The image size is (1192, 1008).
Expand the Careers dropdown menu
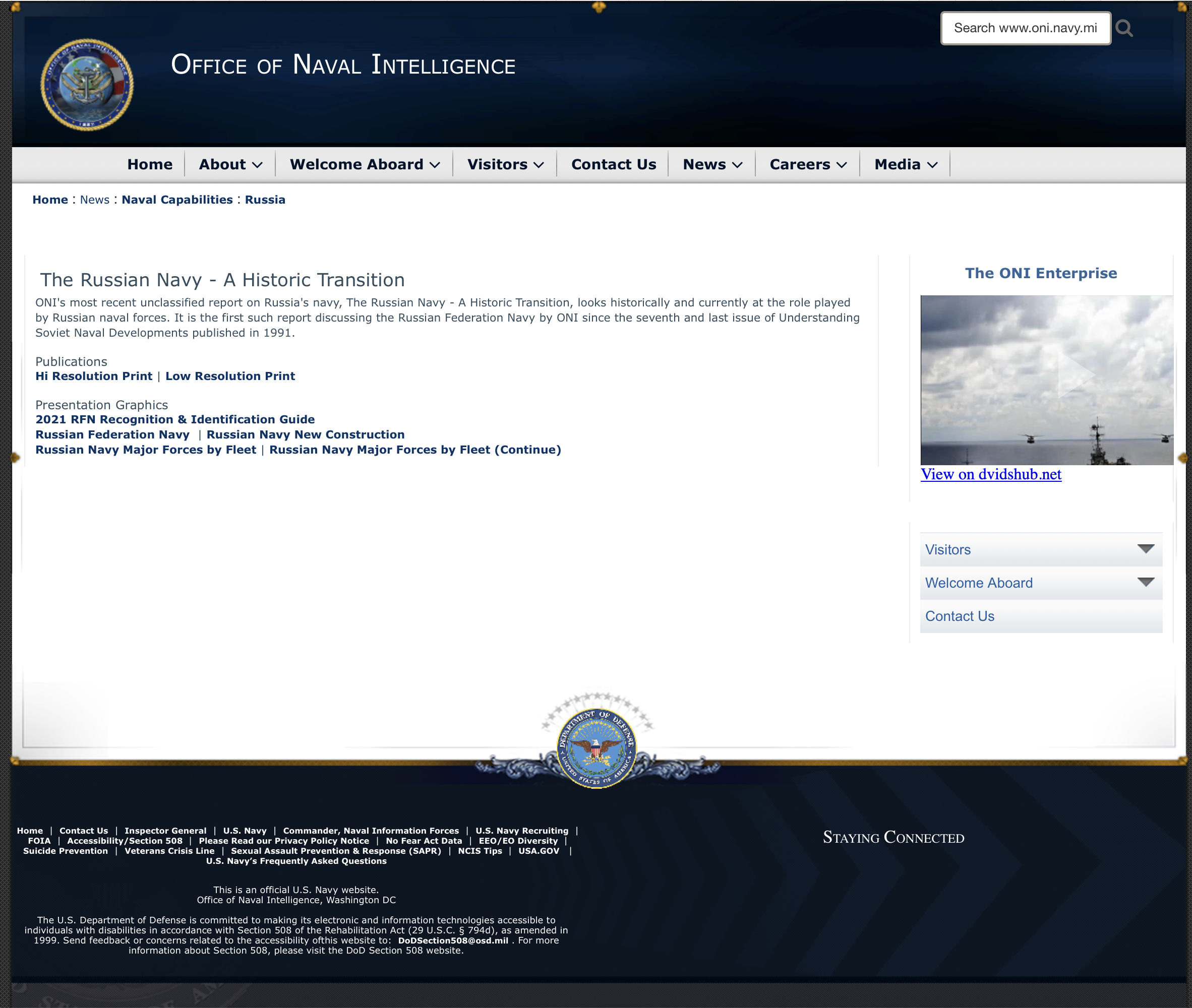808,165
